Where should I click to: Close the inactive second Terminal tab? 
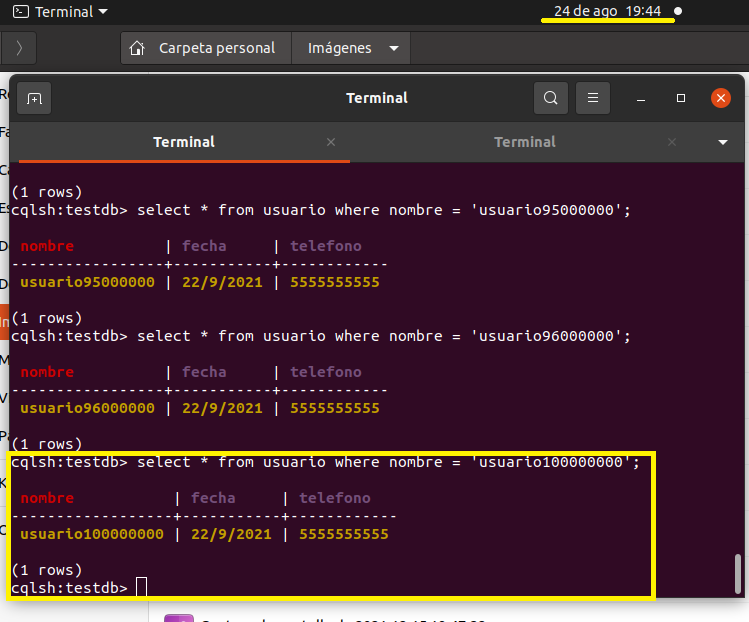click(x=672, y=142)
